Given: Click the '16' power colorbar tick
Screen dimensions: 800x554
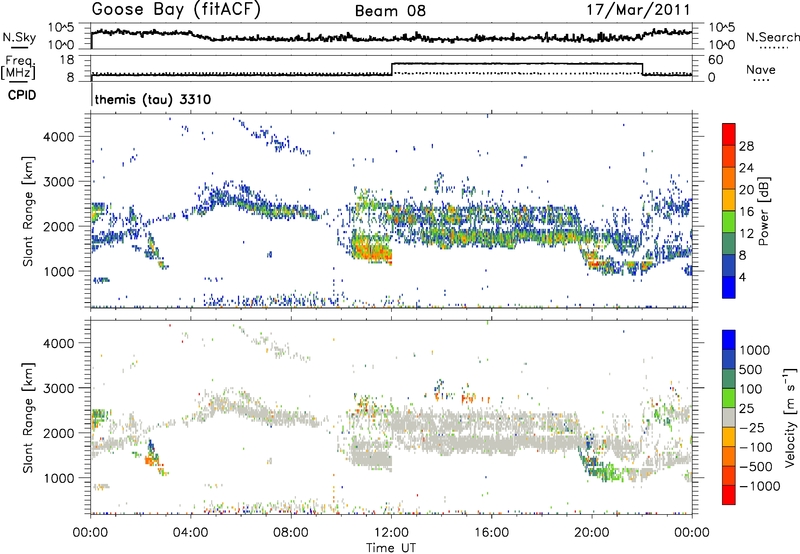Looking at the screenshot, I should (x=746, y=212).
